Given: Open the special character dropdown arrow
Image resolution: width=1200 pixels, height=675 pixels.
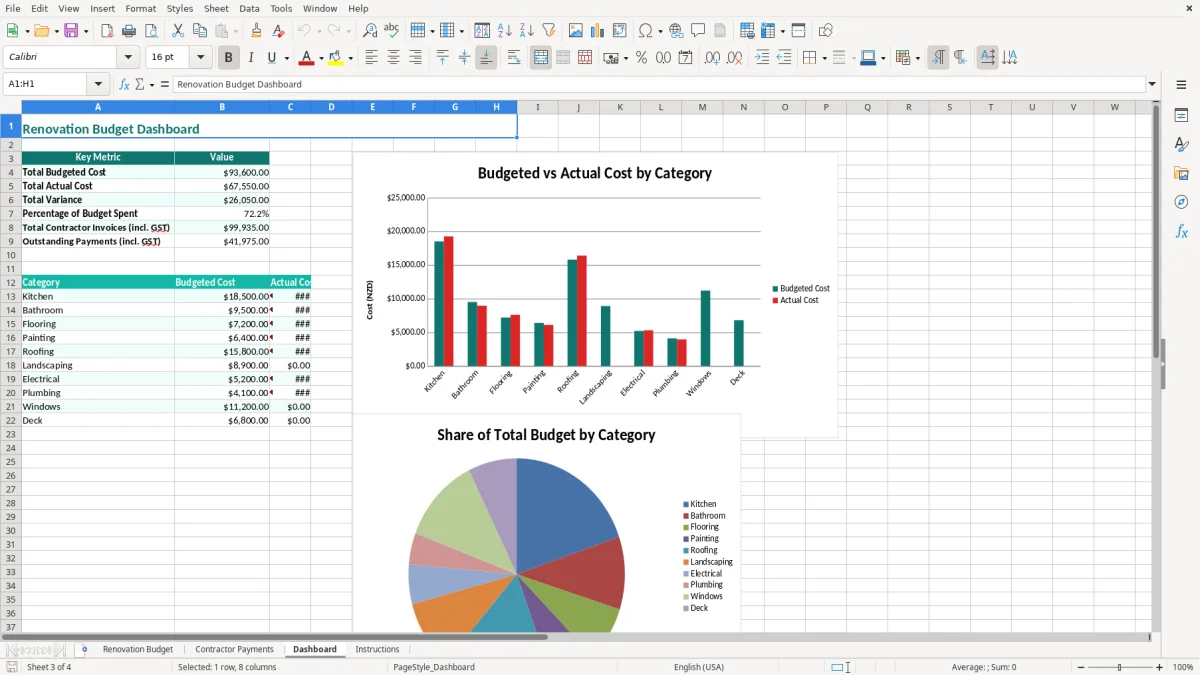Looking at the screenshot, I should click(659, 31).
